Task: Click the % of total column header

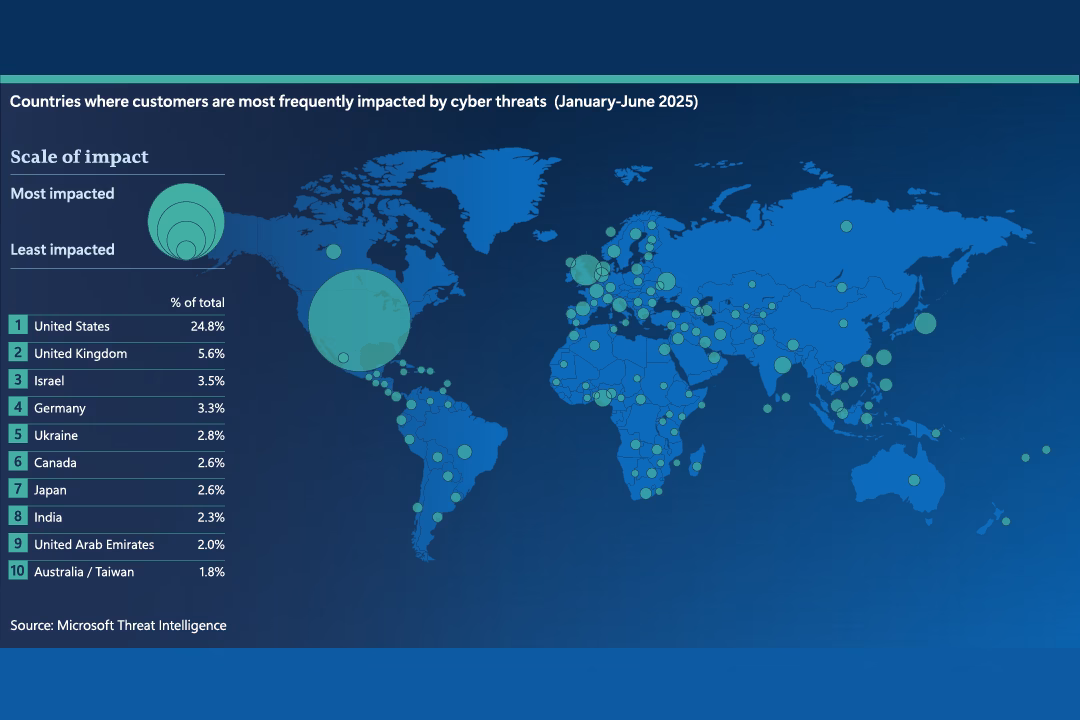Action: tap(197, 302)
